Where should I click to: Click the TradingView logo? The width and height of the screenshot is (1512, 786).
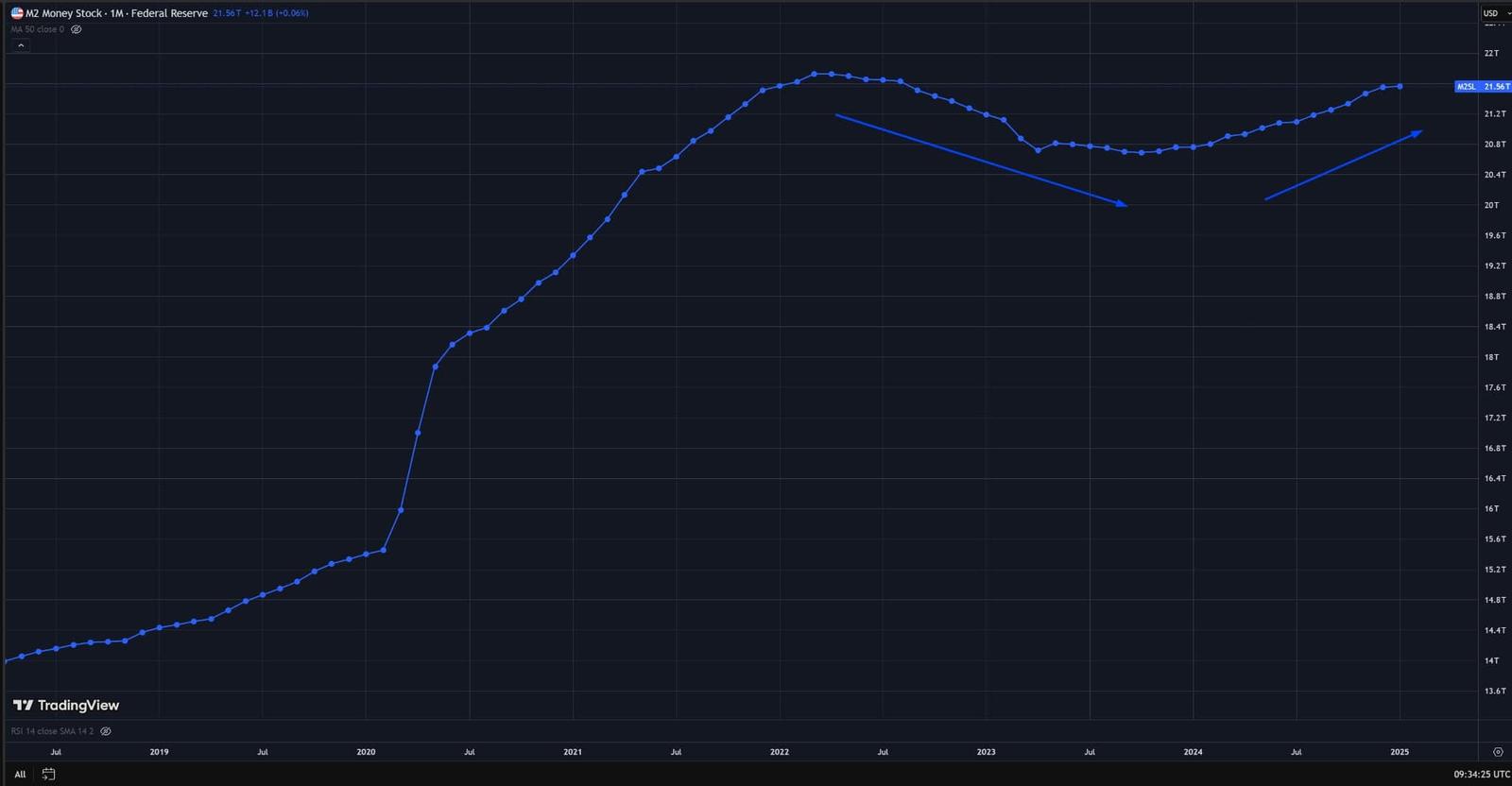(66, 706)
